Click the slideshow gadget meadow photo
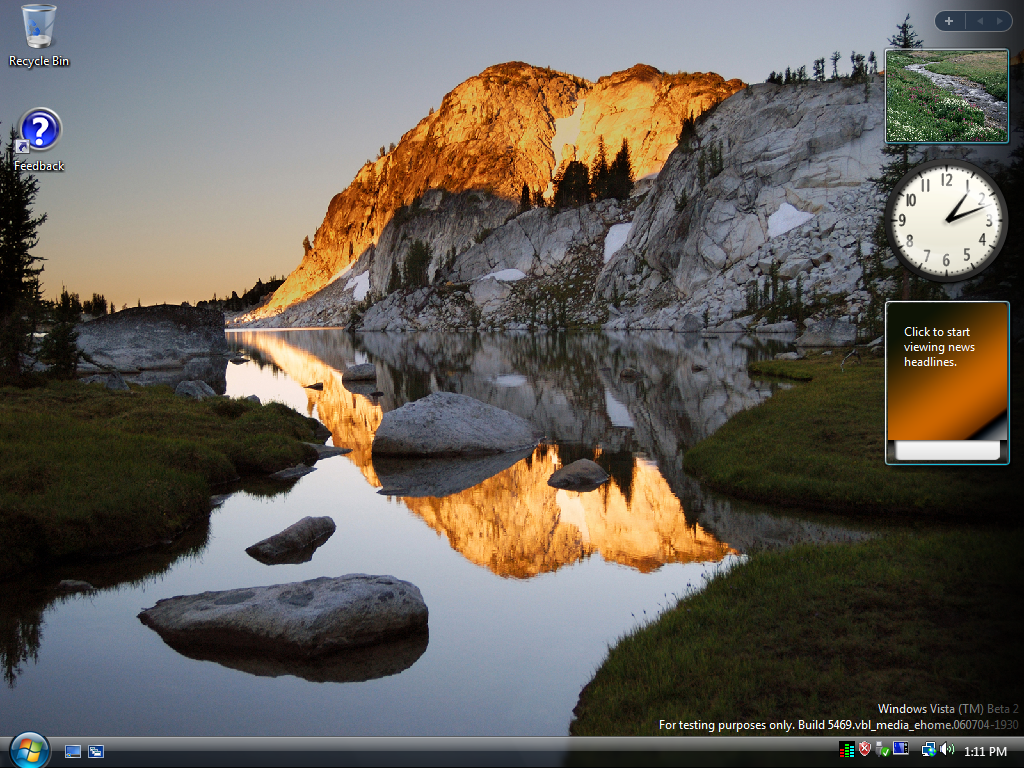 947,96
